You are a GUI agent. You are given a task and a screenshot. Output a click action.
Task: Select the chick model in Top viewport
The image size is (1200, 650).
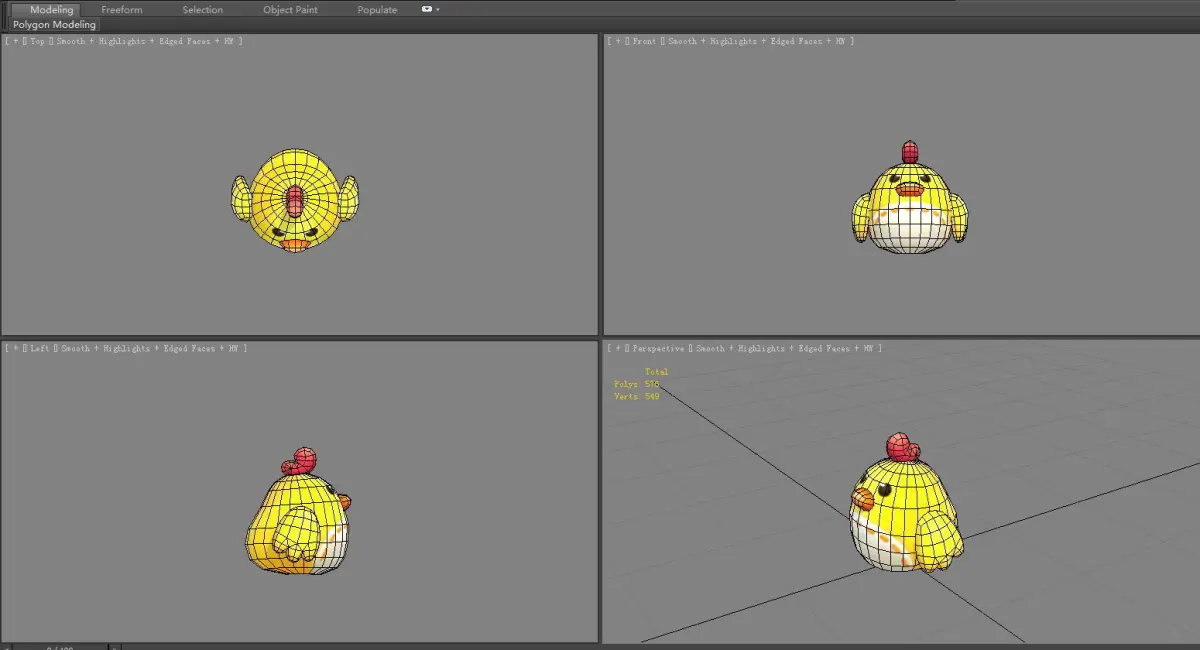coord(295,200)
